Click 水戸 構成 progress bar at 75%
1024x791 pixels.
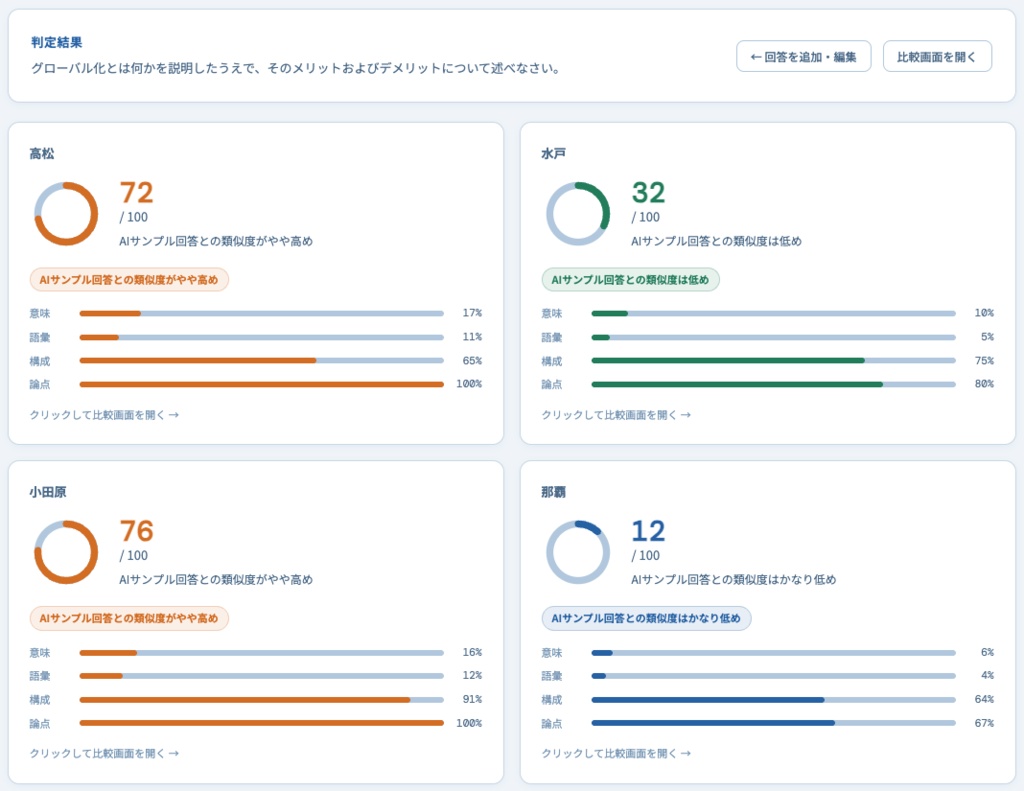point(774,361)
